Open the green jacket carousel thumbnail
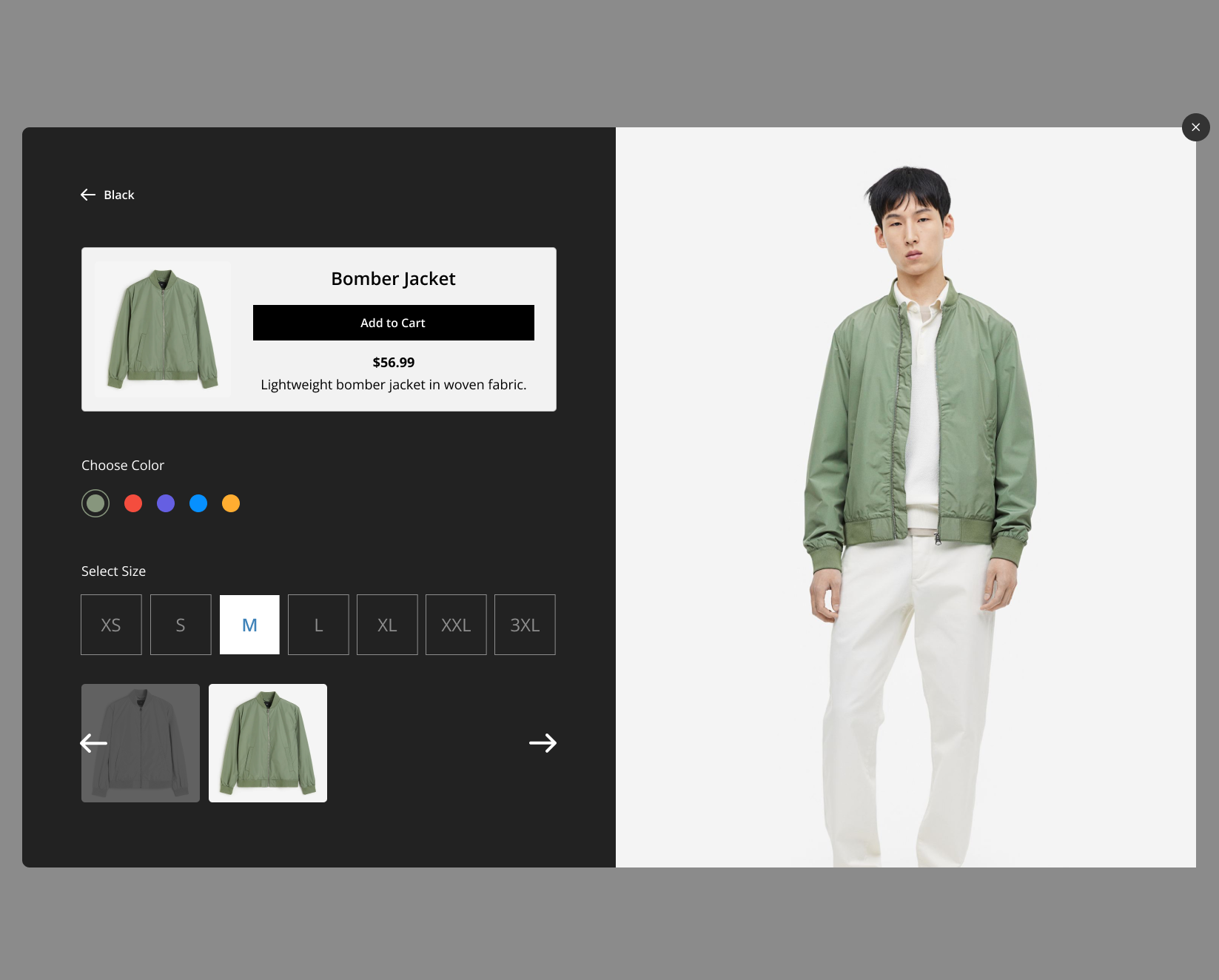 tap(268, 743)
